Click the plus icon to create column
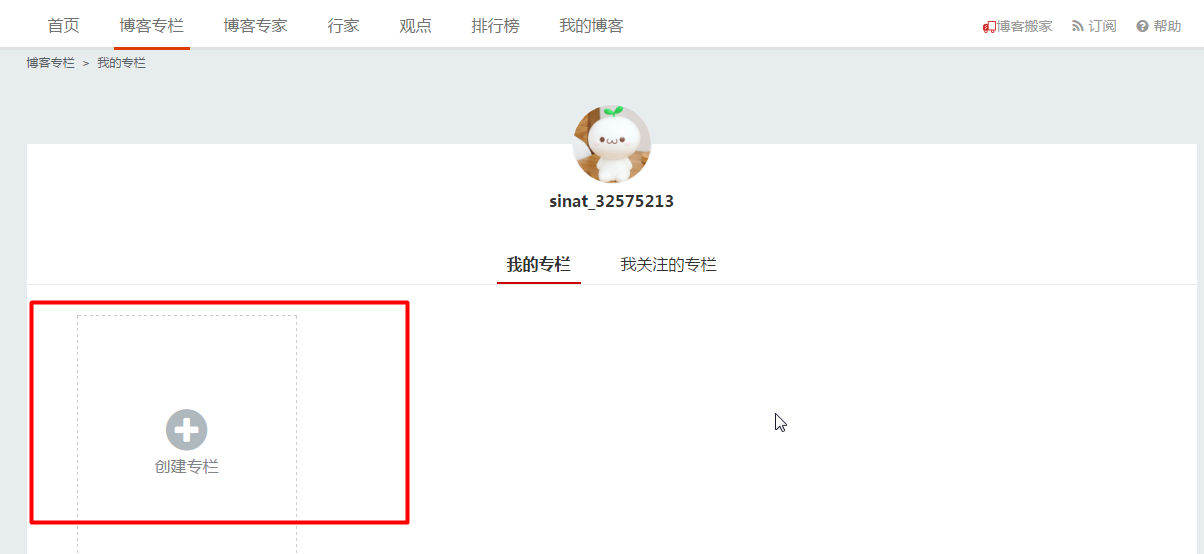This screenshot has height=554, width=1204. coord(187,430)
